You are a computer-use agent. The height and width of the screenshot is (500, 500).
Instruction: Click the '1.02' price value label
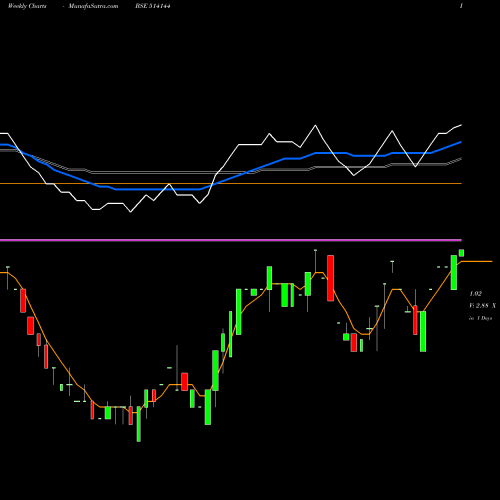pos(476,294)
